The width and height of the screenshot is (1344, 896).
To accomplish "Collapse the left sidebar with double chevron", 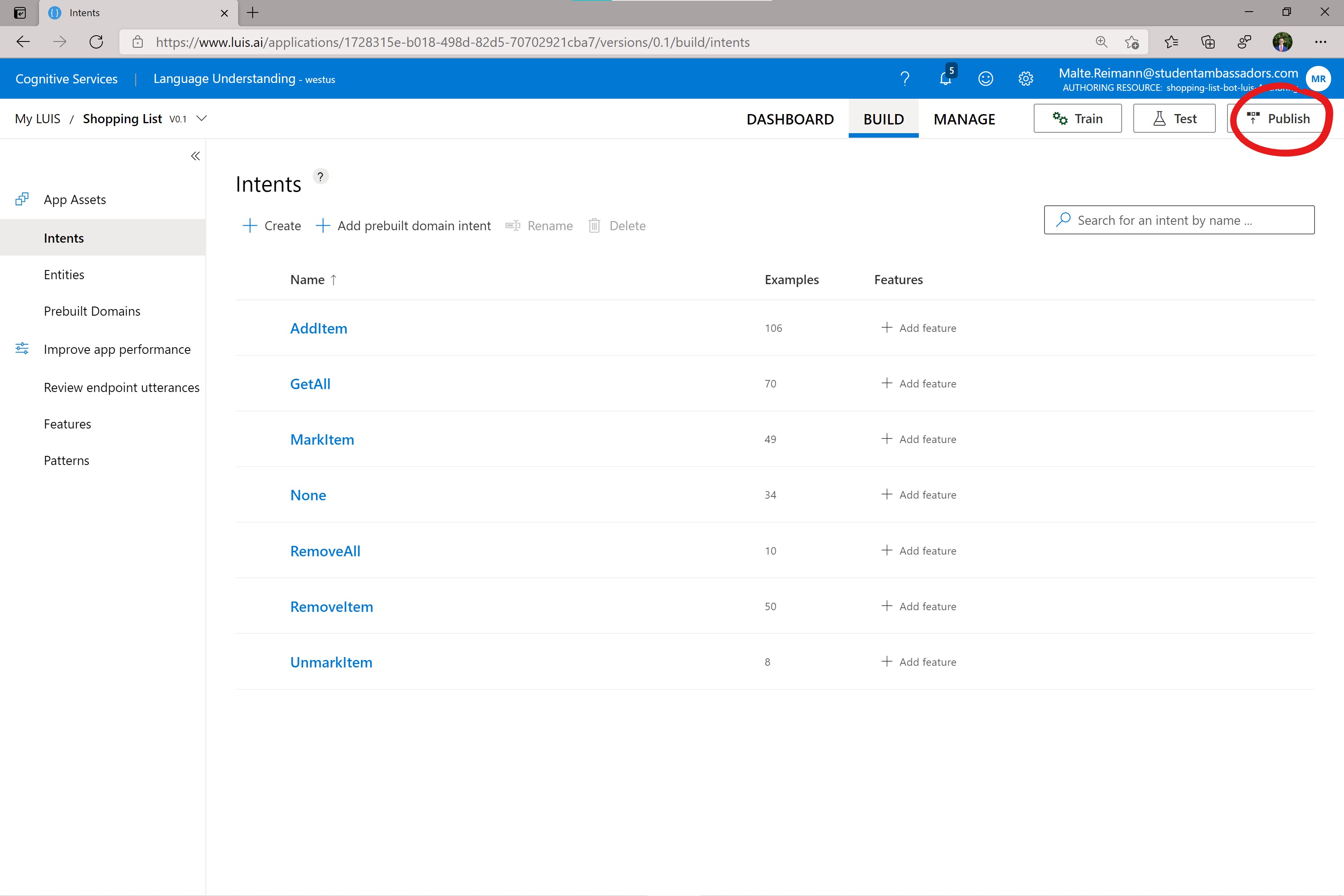I will click(195, 156).
